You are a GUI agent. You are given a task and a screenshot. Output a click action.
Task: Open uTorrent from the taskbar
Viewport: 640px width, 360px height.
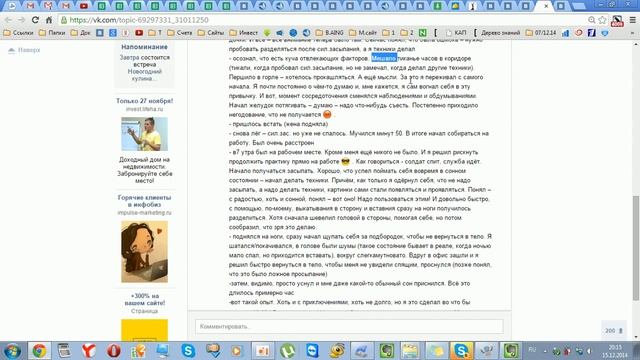click(x=288, y=351)
